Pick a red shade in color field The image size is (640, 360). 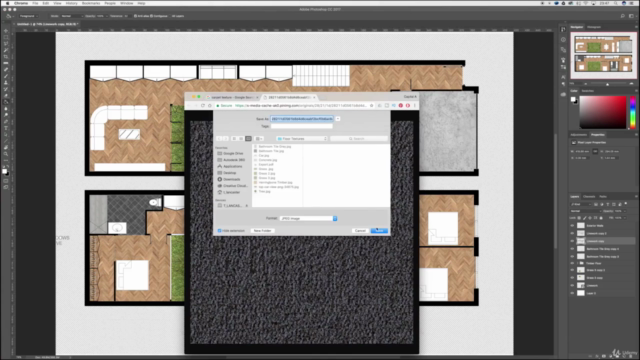click(x=602, y=112)
